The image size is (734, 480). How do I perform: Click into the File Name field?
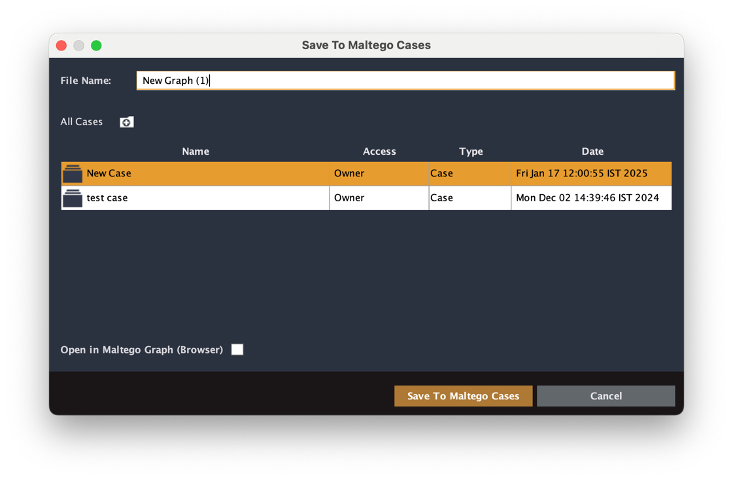405,81
